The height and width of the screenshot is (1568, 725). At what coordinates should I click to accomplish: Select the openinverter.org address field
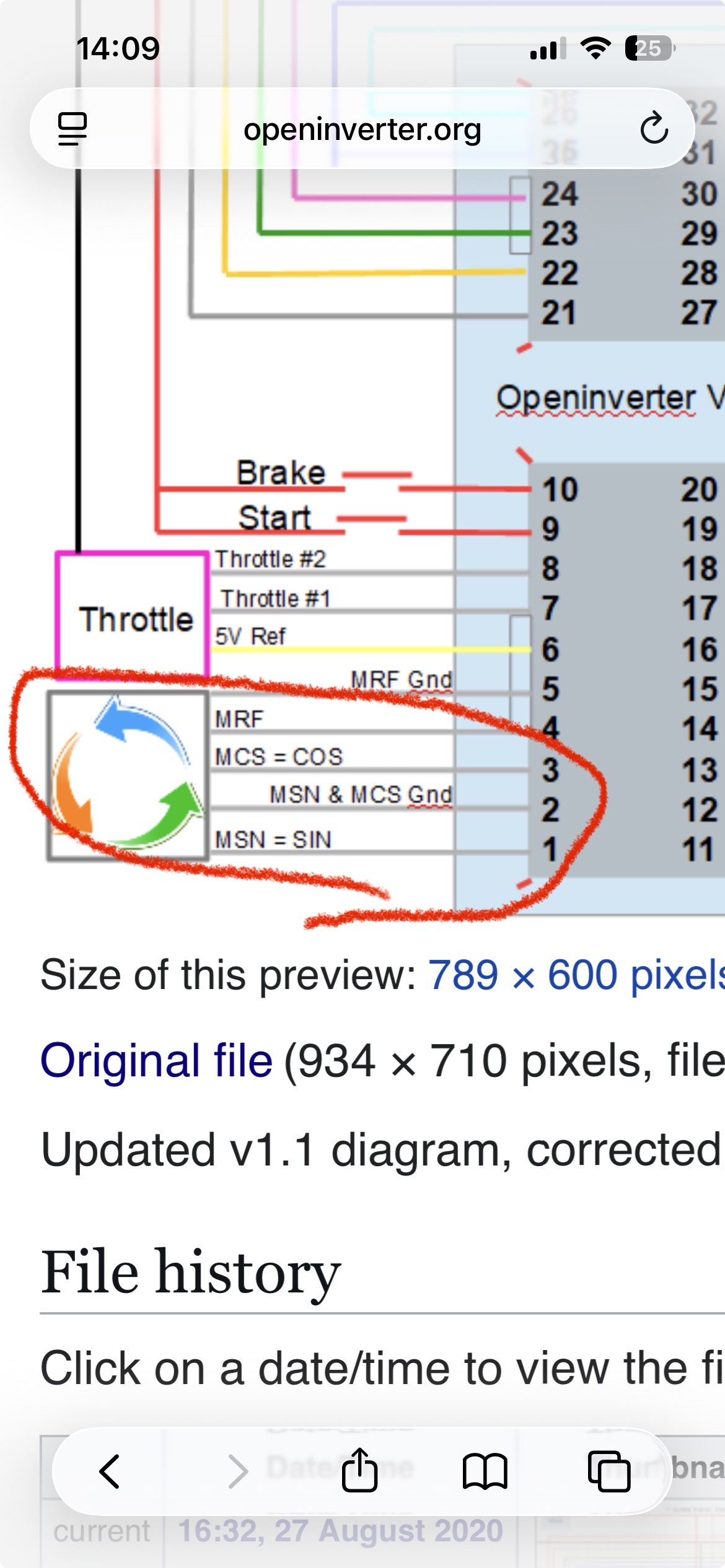click(362, 129)
